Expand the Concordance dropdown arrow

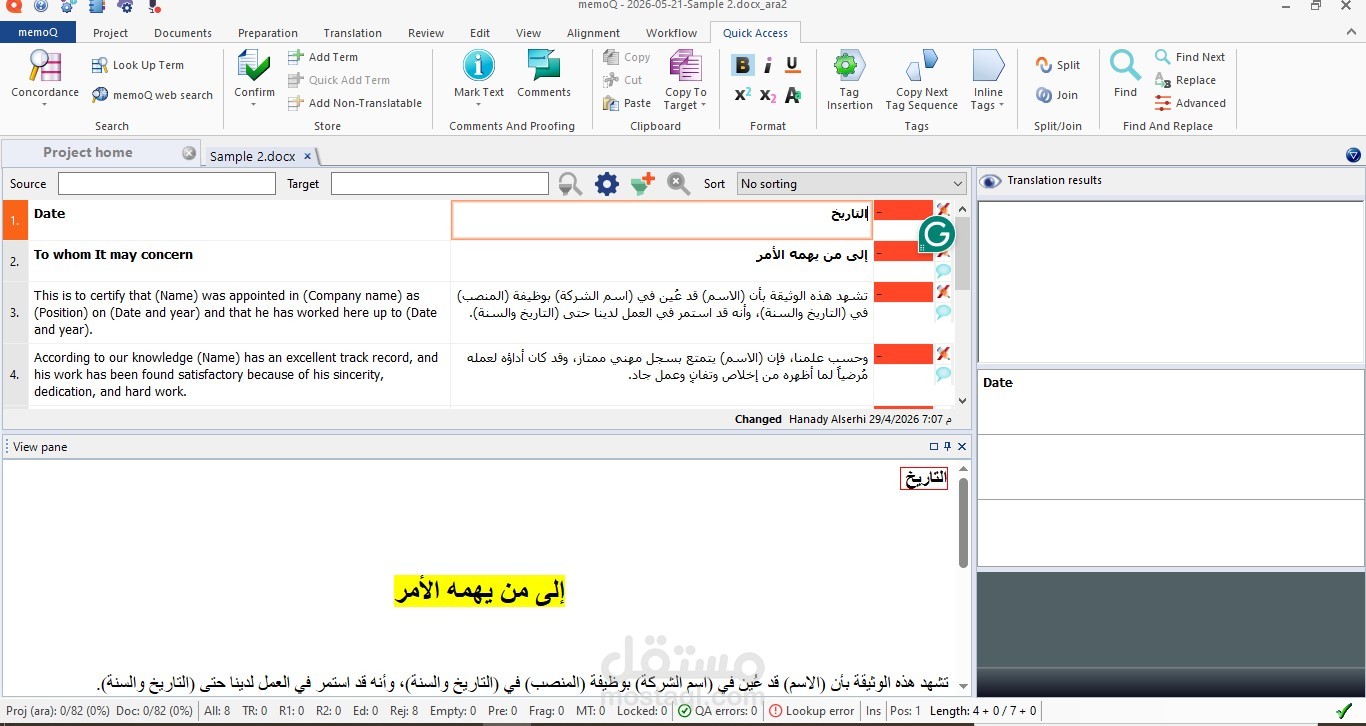tap(45, 105)
